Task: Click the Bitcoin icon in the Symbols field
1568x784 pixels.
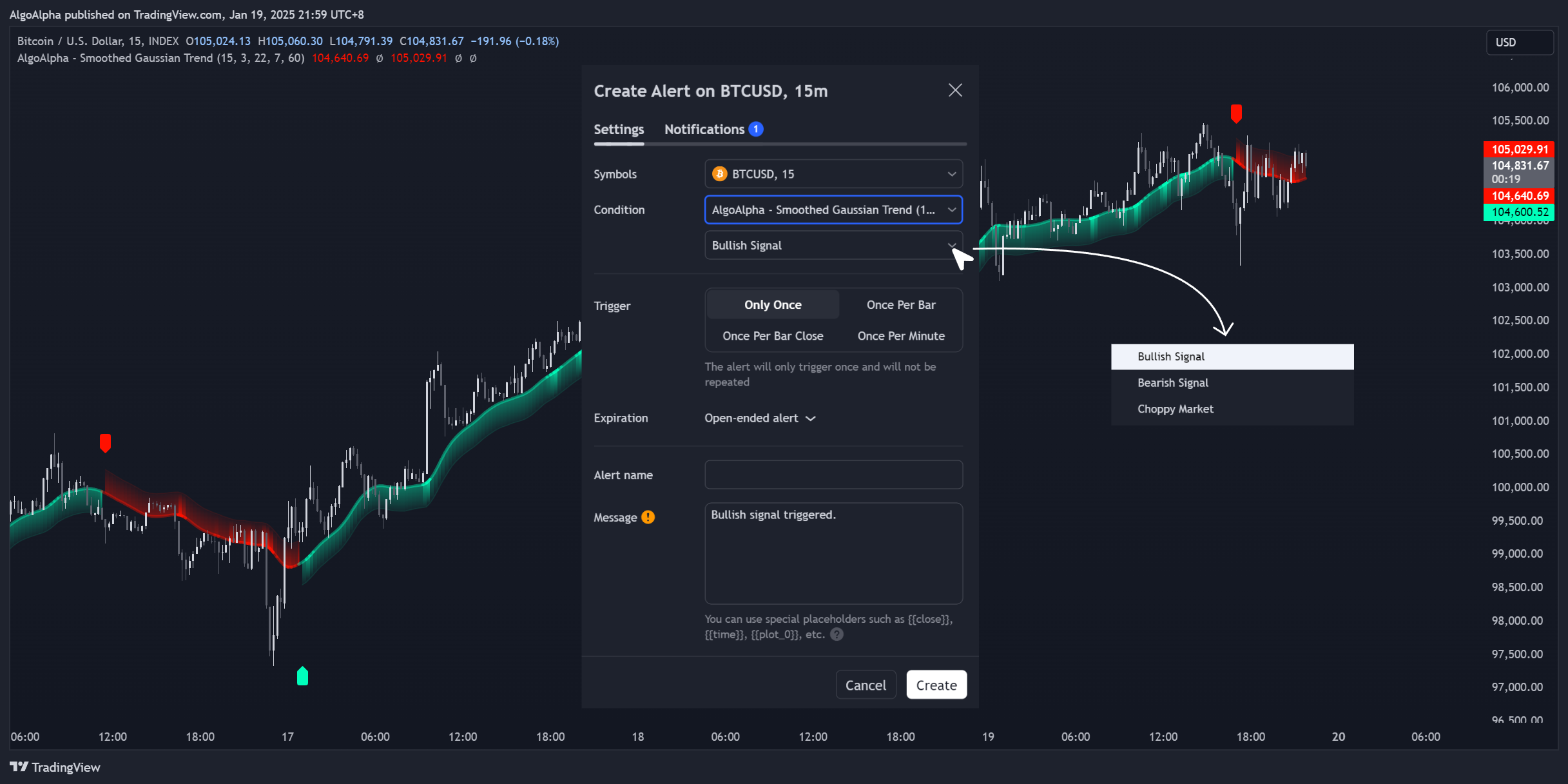Action: pyautogui.click(x=720, y=174)
